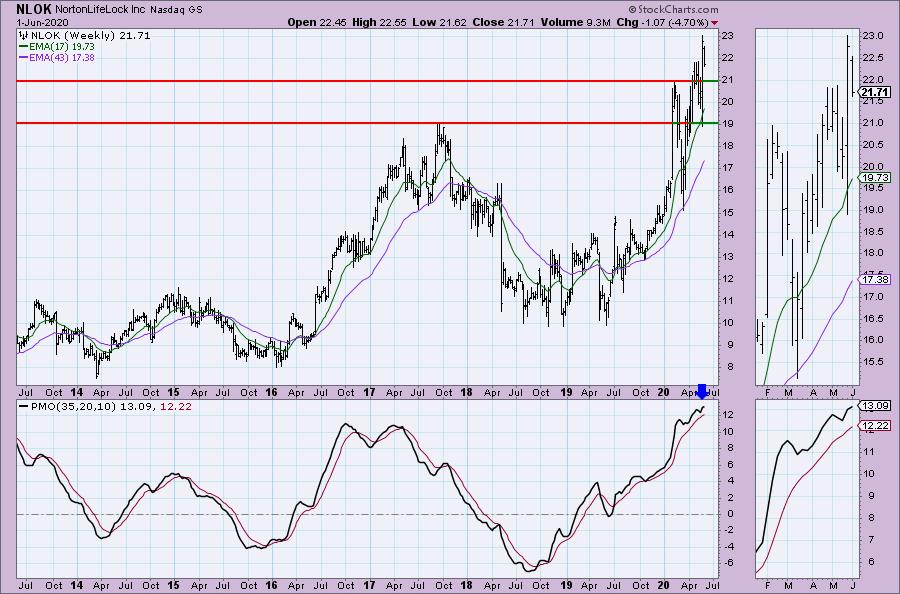The width and height of the screenshot is (900, 594).
Task: Select the Close 21.71 value in the header
Action: 503,22
